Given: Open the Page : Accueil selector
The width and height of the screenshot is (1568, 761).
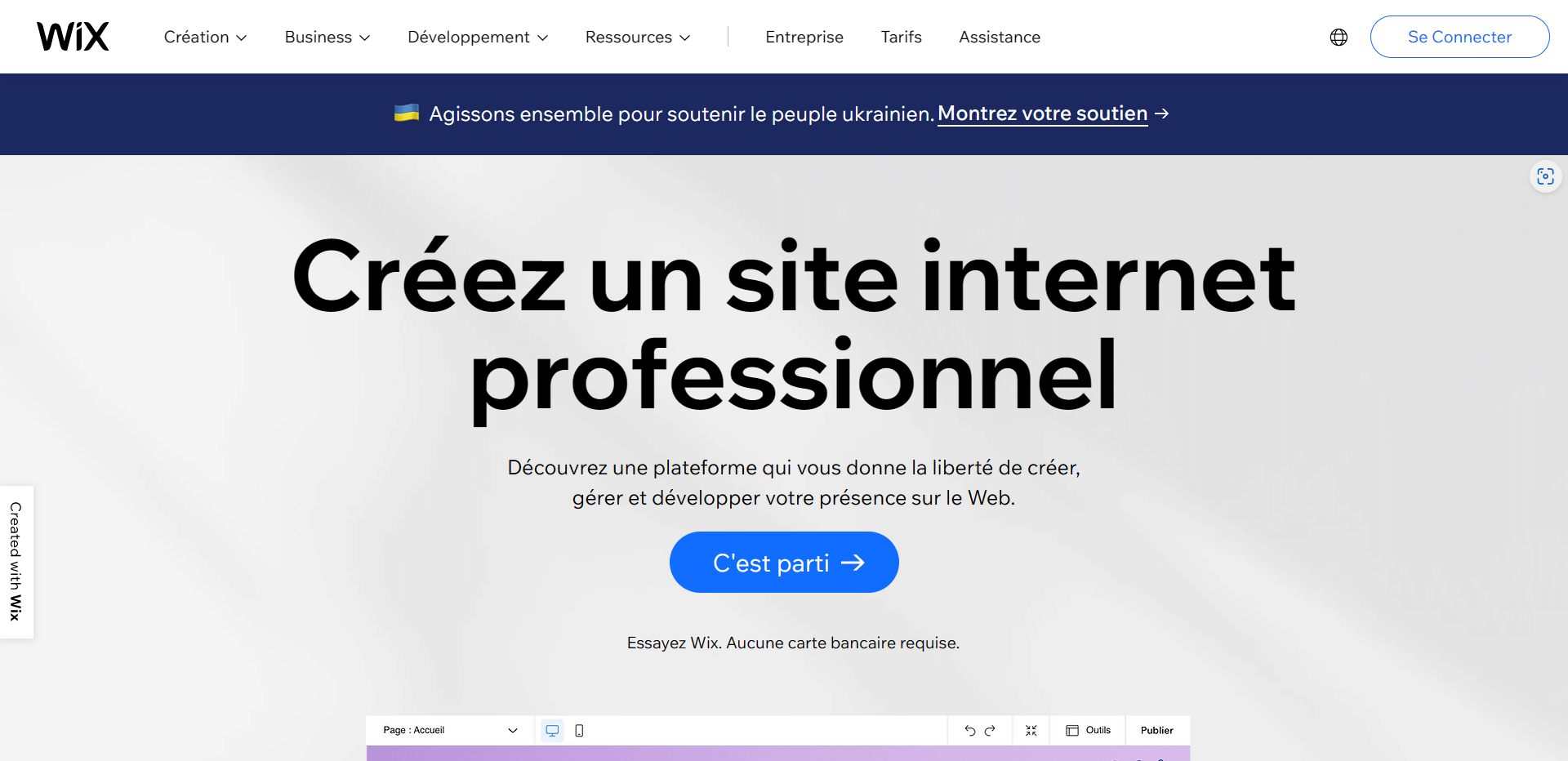Looking at the screenshot, I should [x=450, y=731].
